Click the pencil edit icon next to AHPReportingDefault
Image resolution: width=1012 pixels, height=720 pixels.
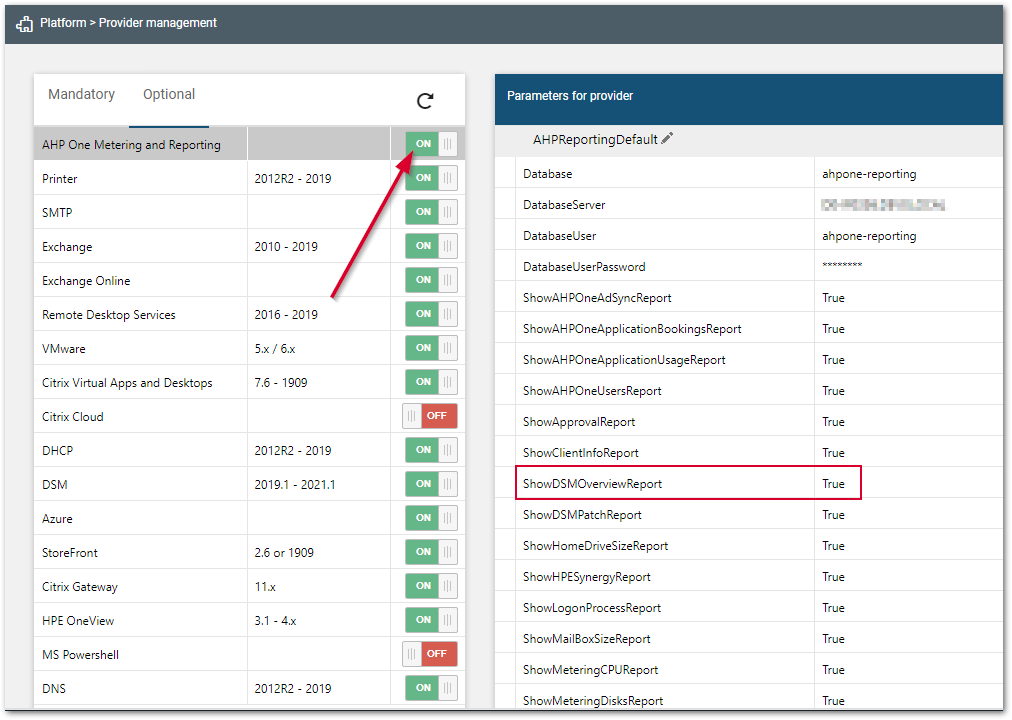667,138
